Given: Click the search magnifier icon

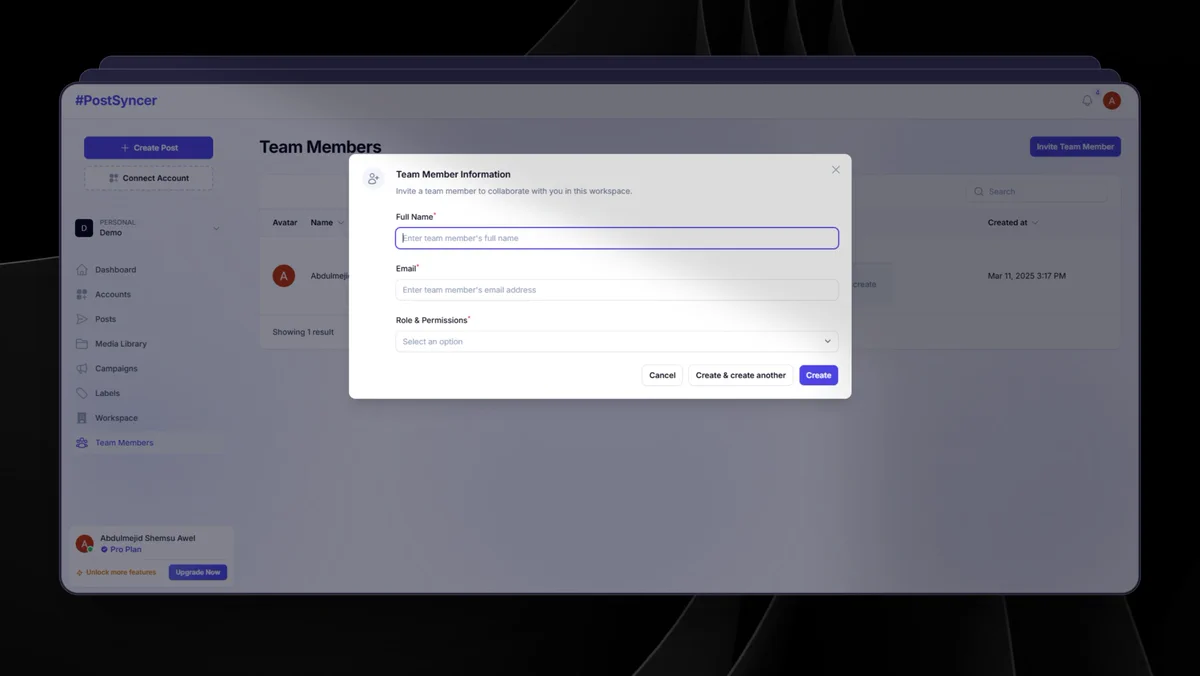Looking at the screenshot, I should pos(978,192).
